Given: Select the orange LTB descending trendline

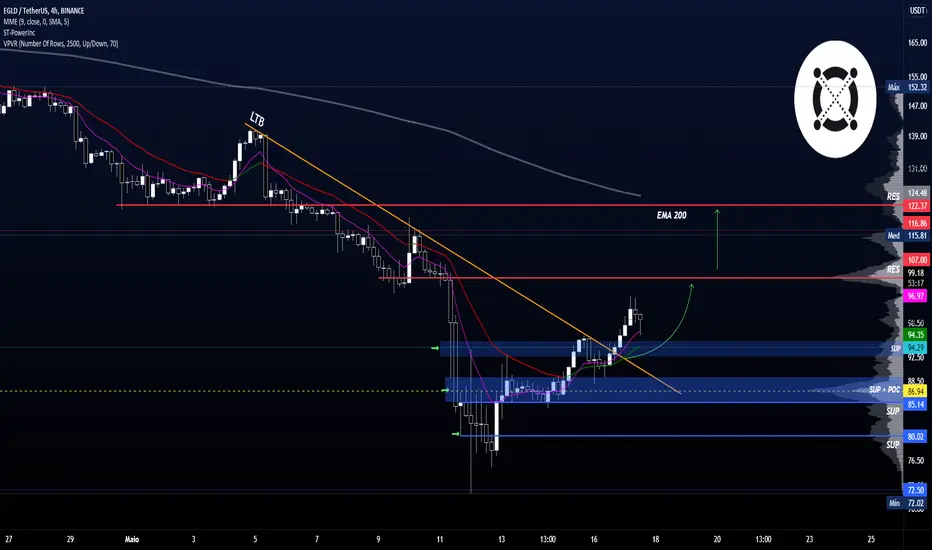Looking at the screenshot, I should [x=462, y=258].
